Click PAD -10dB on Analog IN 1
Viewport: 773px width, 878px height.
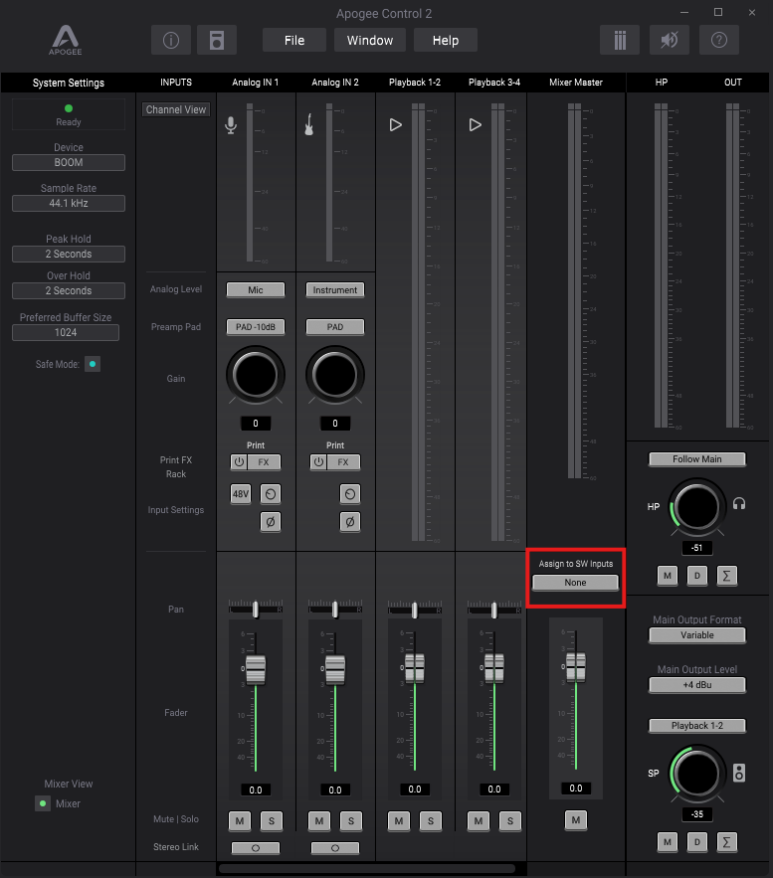(255, 327)
